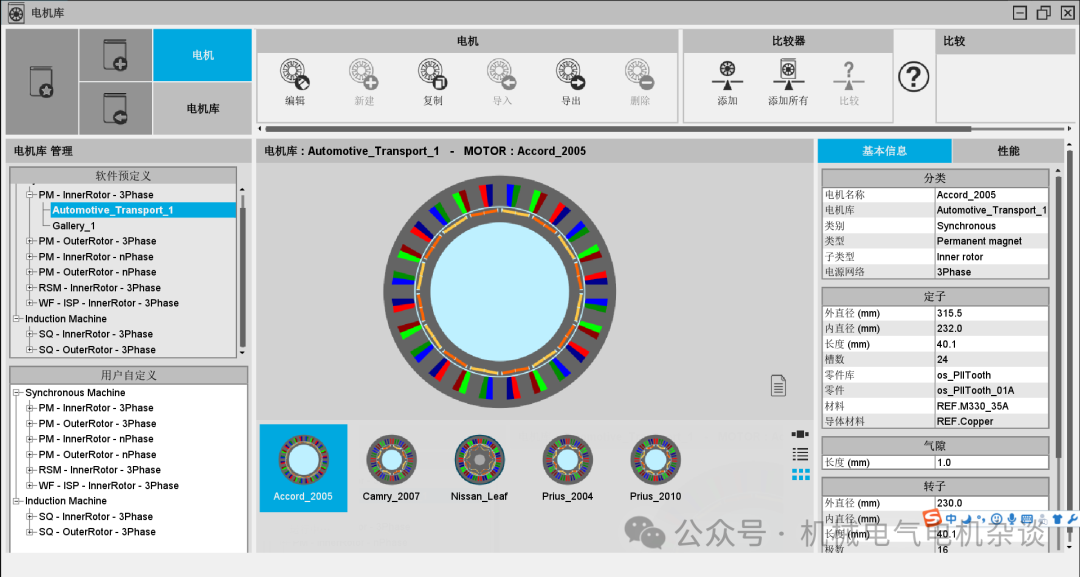Expand predefined WF - ISP - InnerRotor - 3Phase
The image size is (1080, 577).
pyautogui.click(x=30, y=303)
